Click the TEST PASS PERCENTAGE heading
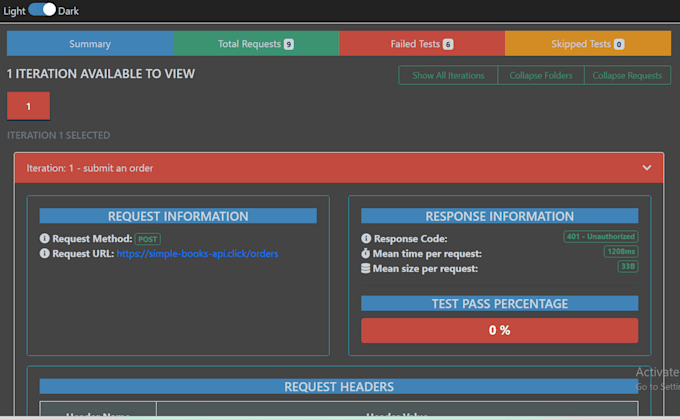 [x=500, y=303]
